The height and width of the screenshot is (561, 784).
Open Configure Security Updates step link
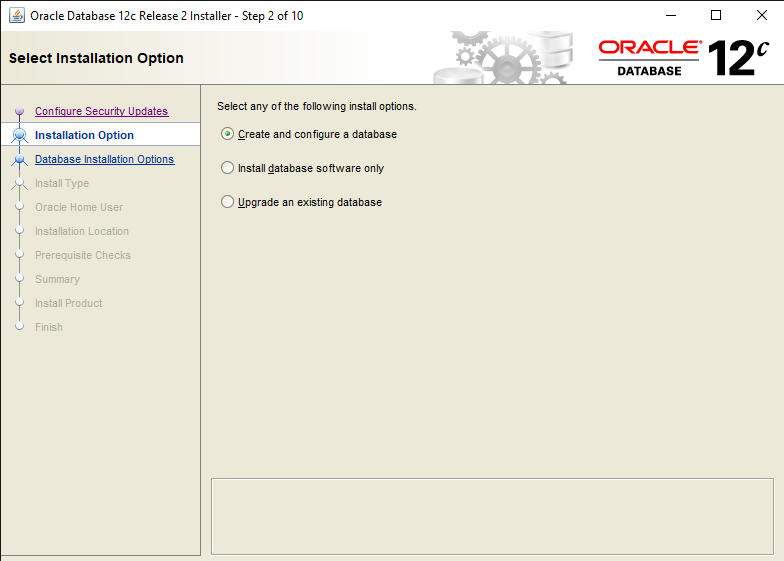[102, 111]
